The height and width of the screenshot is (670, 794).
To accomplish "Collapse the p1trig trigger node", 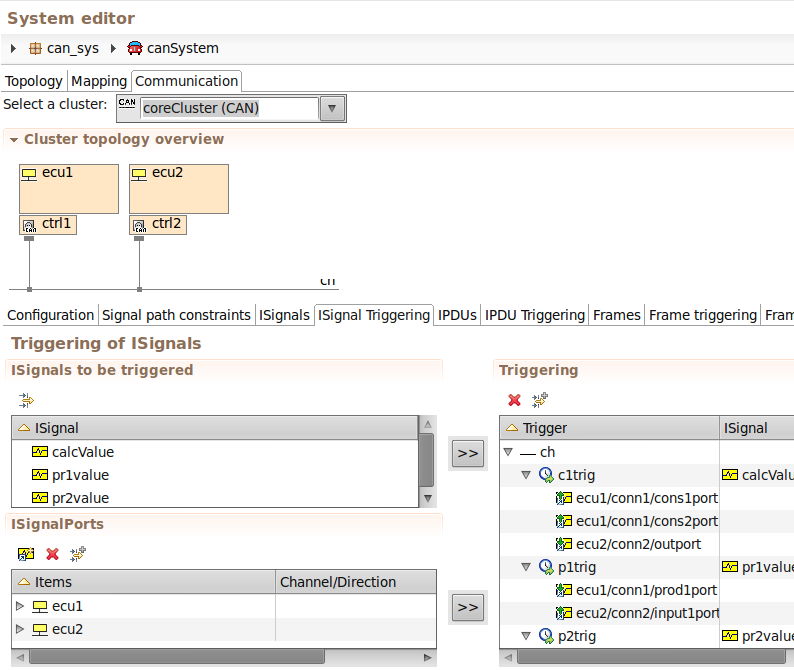I will [x=526, y=567].
